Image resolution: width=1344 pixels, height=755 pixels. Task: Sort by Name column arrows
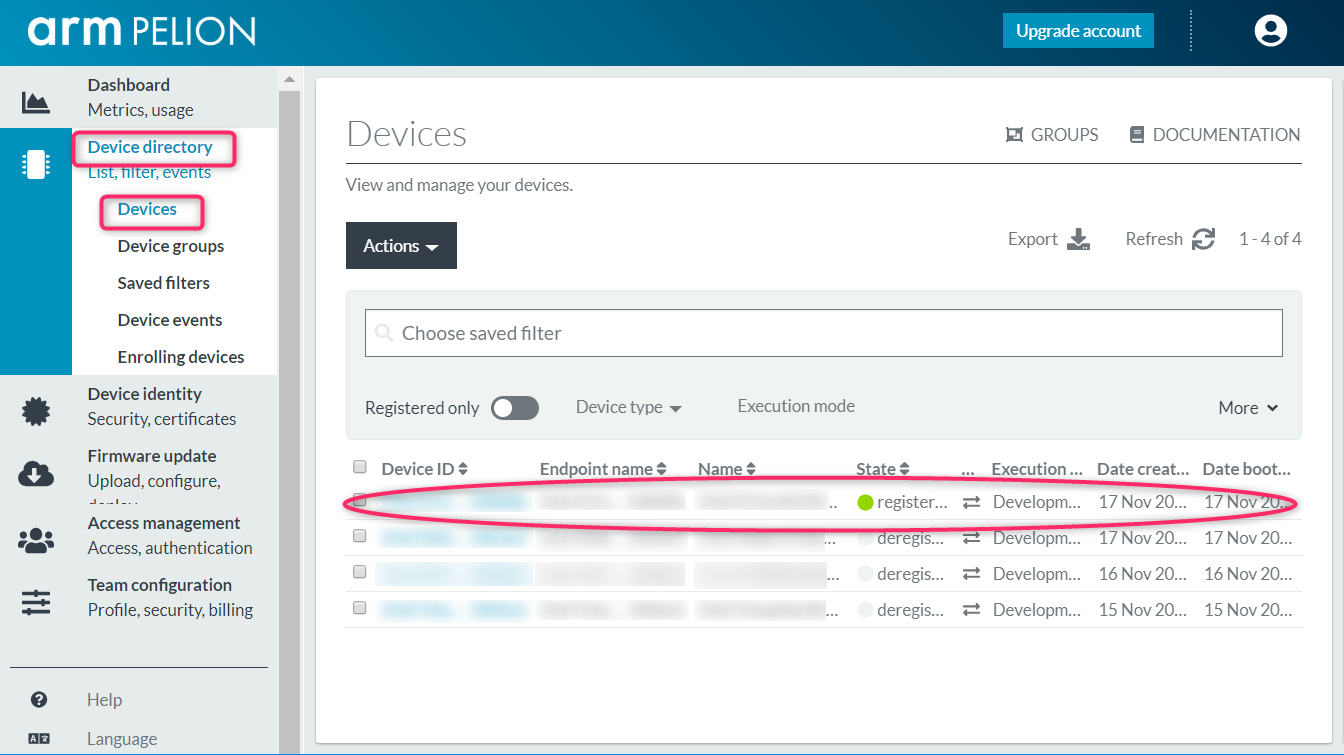point(751,469)
